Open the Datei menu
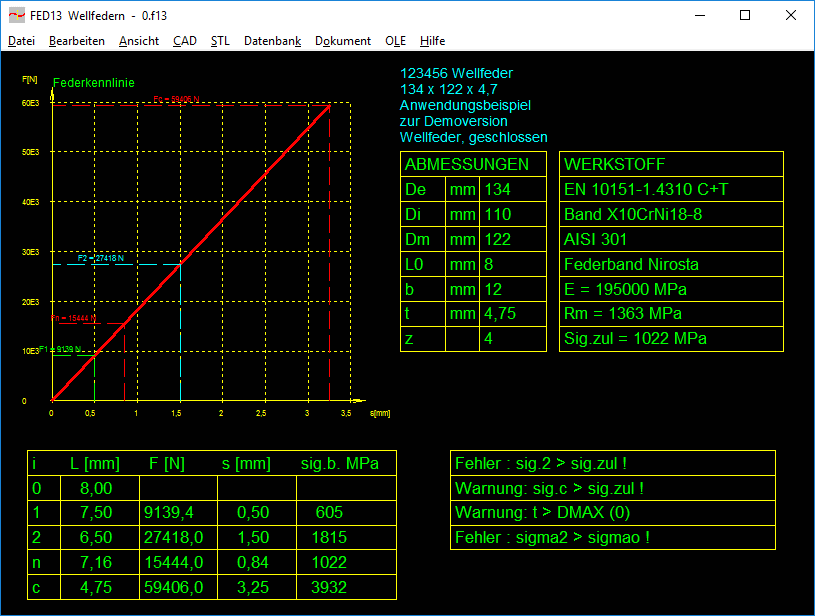 coord(21,41)
